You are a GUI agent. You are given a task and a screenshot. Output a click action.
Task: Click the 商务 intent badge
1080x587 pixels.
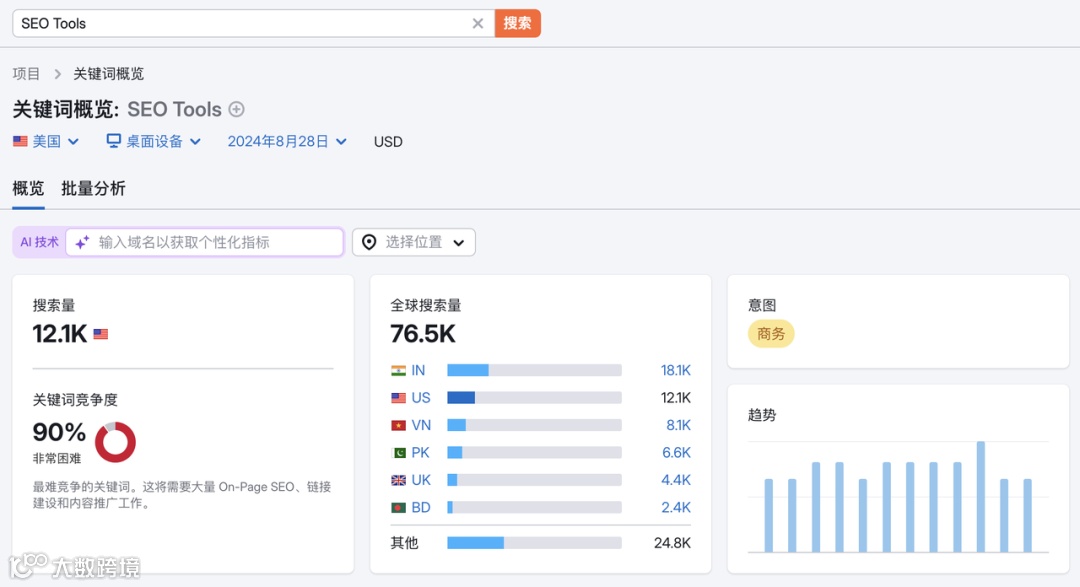[771, 334]
